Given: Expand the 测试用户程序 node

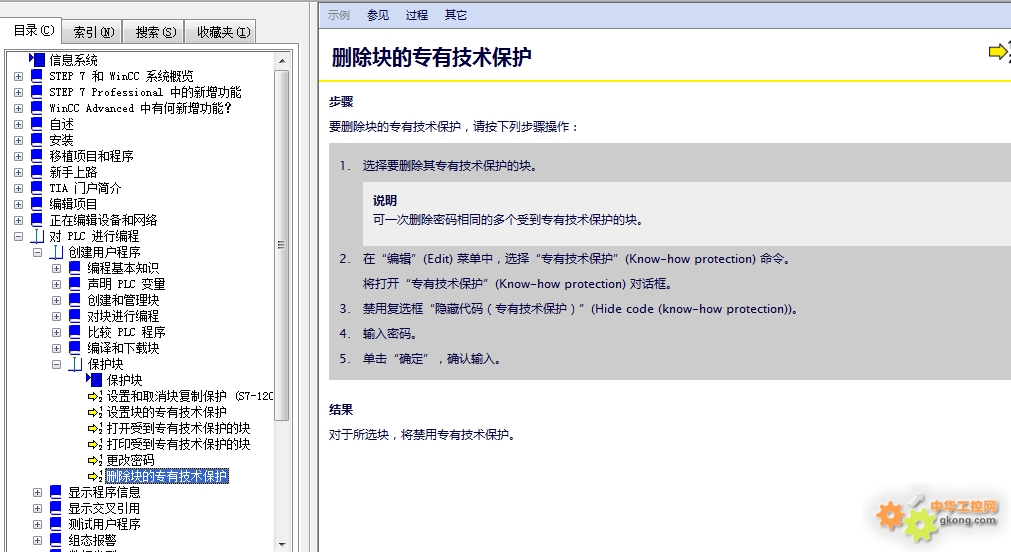Looking at the screenshot, I should 37,525.
